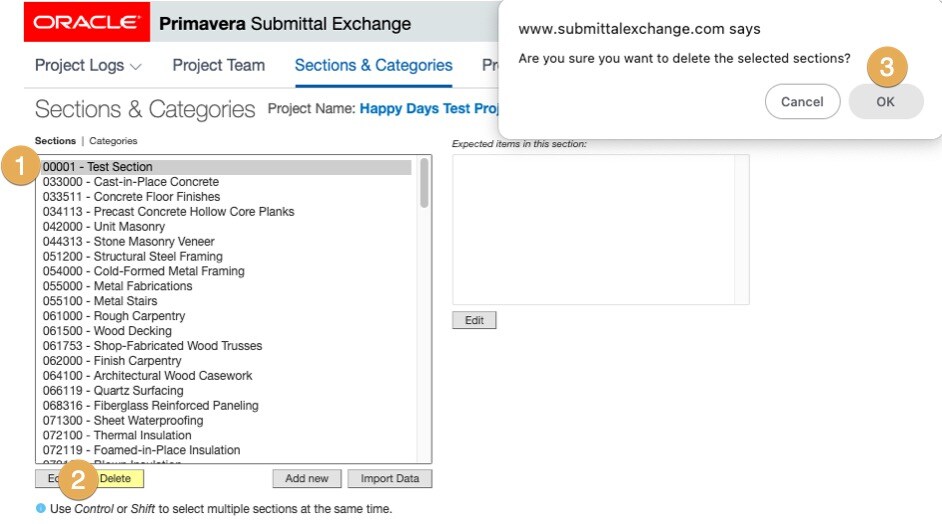Select the Sections sub-tab
The height and width of the screenshot is (524, 942).
click(x=55, y=141)
